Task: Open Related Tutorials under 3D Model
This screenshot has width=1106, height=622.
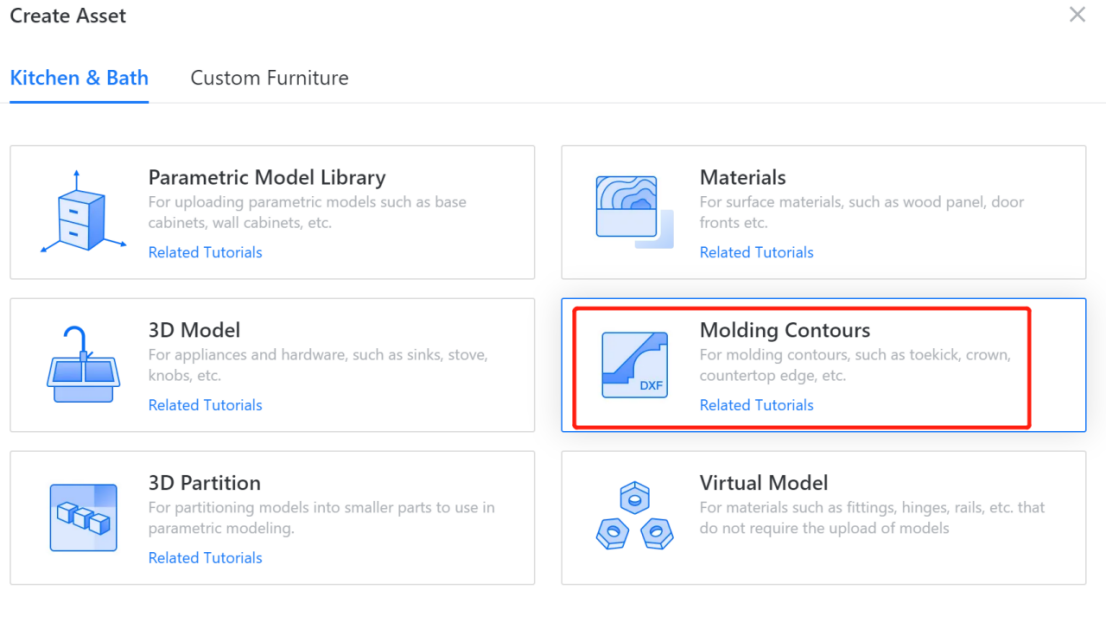Action: [205, 405]
